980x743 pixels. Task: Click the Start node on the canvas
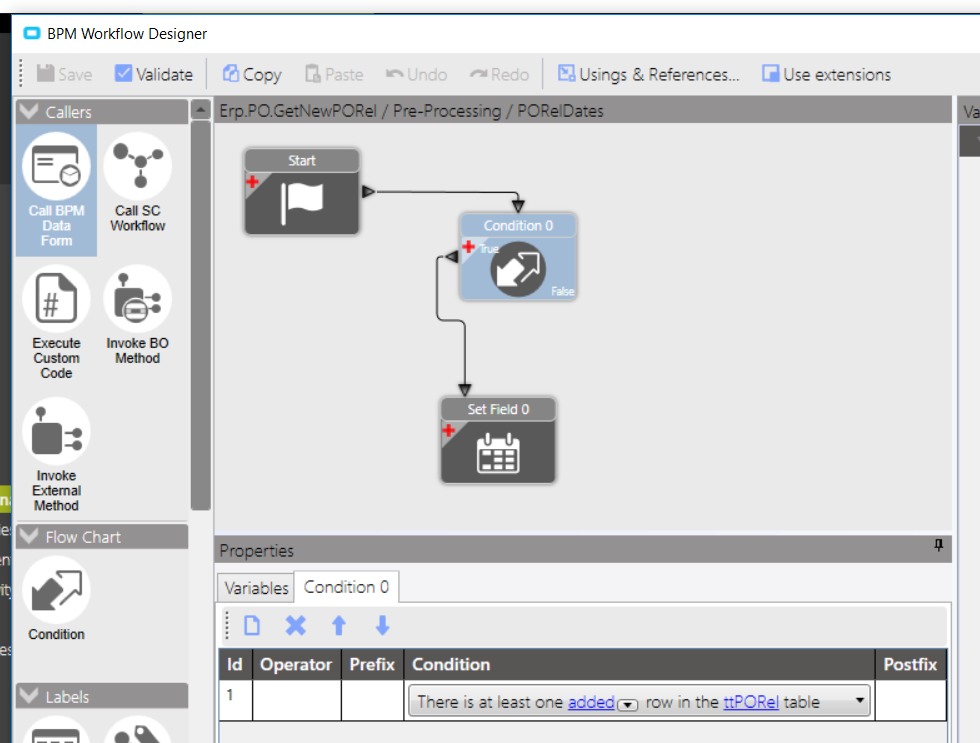coord(302,191)
